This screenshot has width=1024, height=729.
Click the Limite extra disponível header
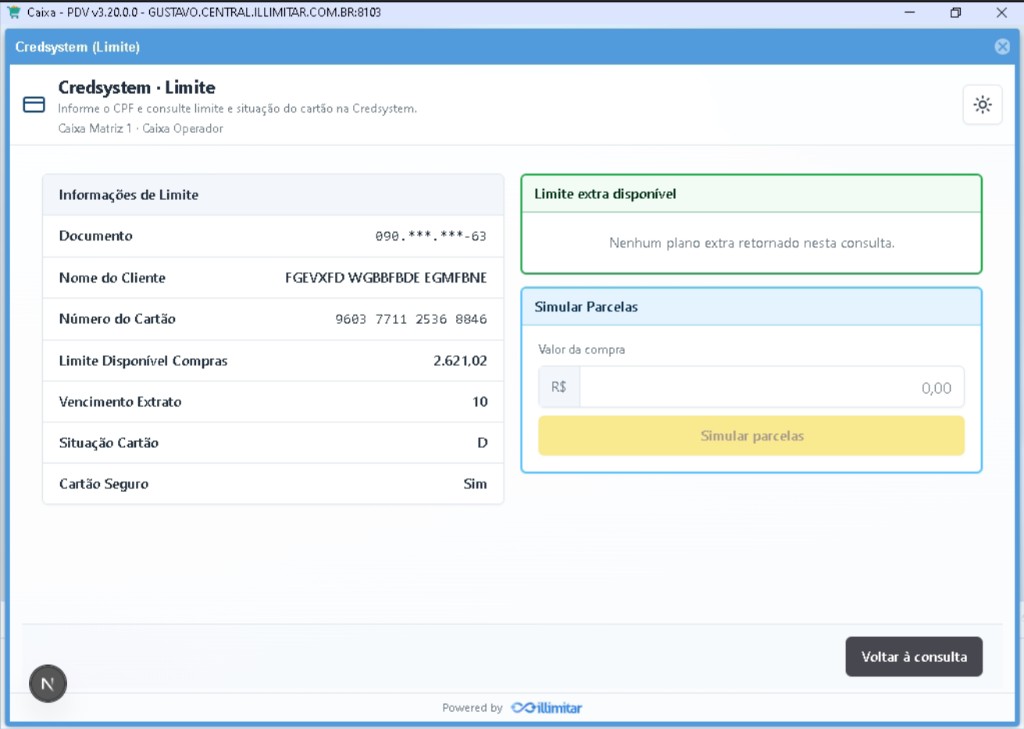tap(751, 194)
